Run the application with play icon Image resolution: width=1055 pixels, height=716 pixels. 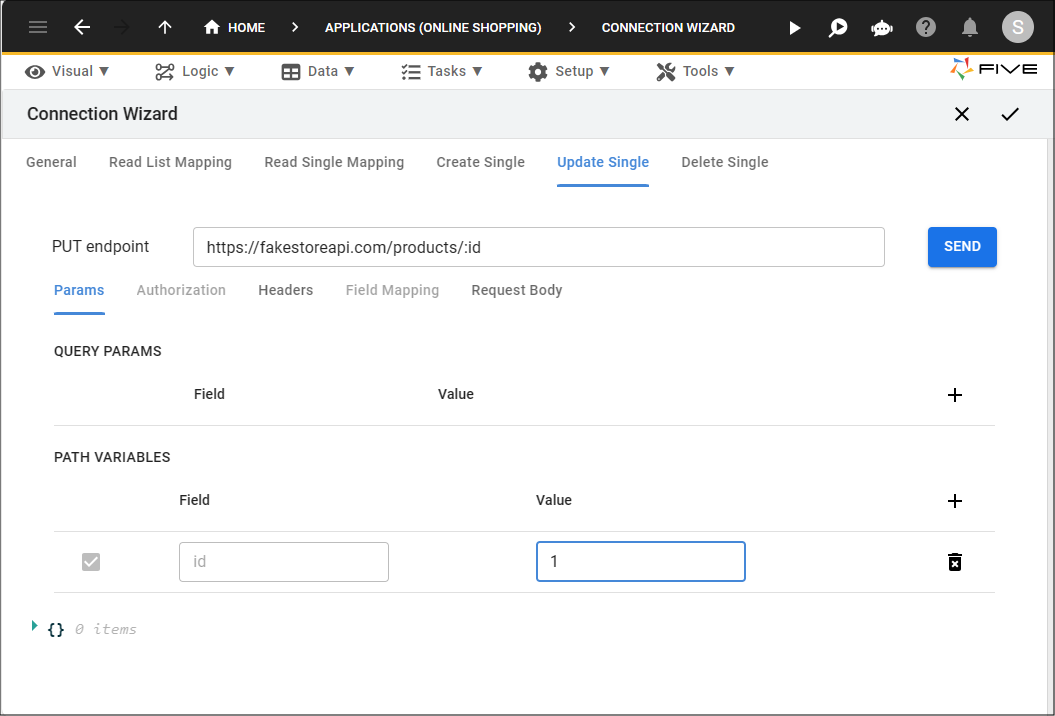tap(795, 28)
